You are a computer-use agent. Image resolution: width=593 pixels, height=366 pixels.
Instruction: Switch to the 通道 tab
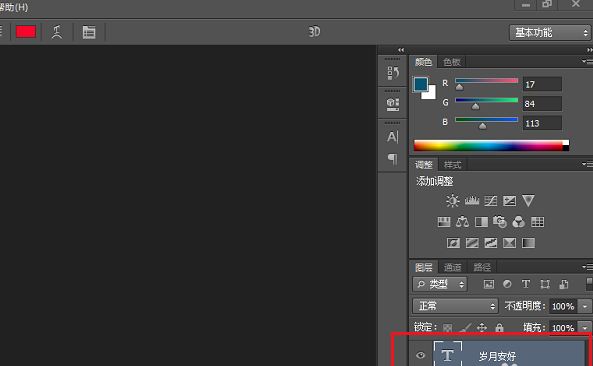[x=452, y=267]
